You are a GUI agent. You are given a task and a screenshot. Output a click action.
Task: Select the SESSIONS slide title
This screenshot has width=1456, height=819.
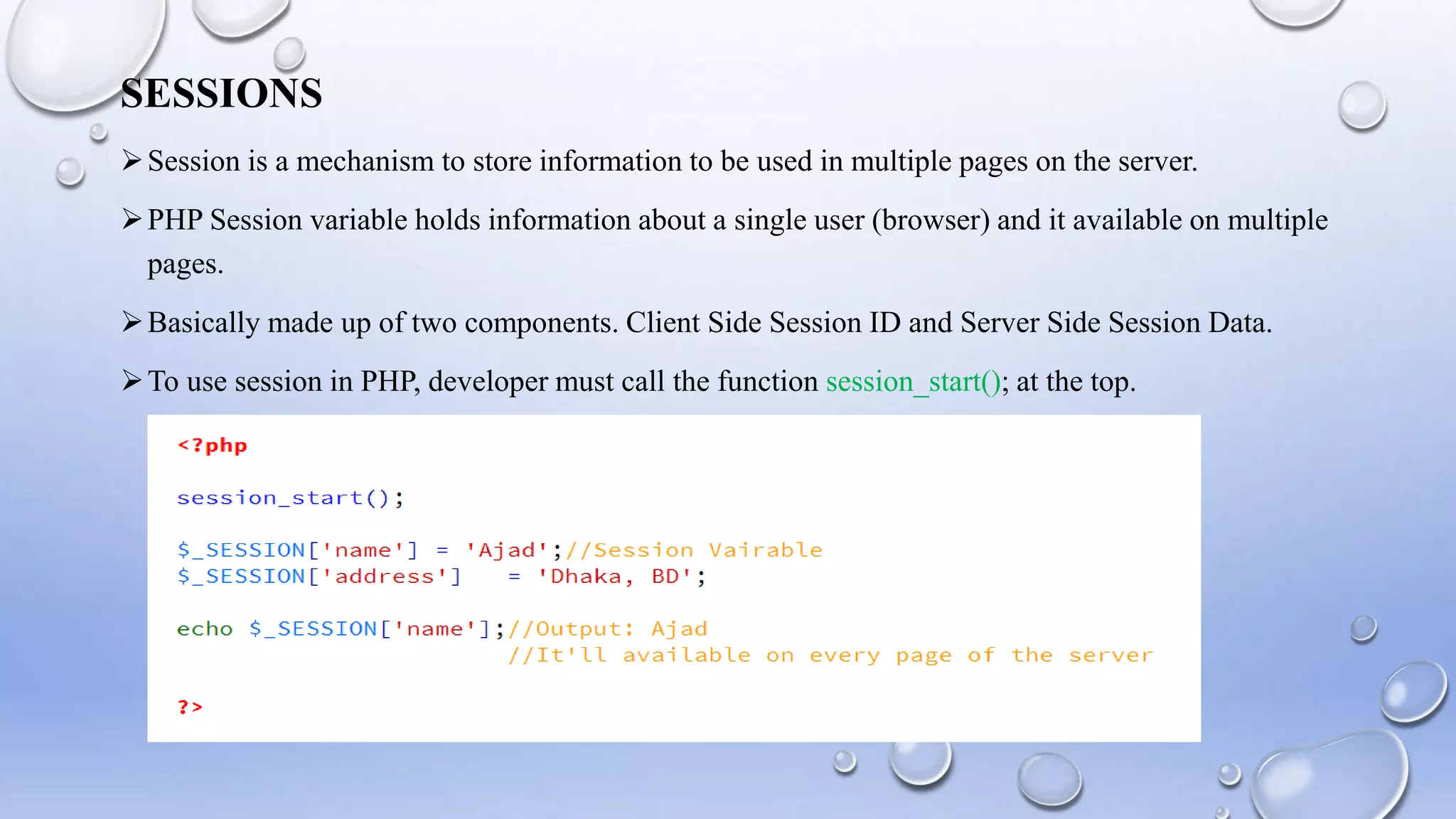click(221, 93)
